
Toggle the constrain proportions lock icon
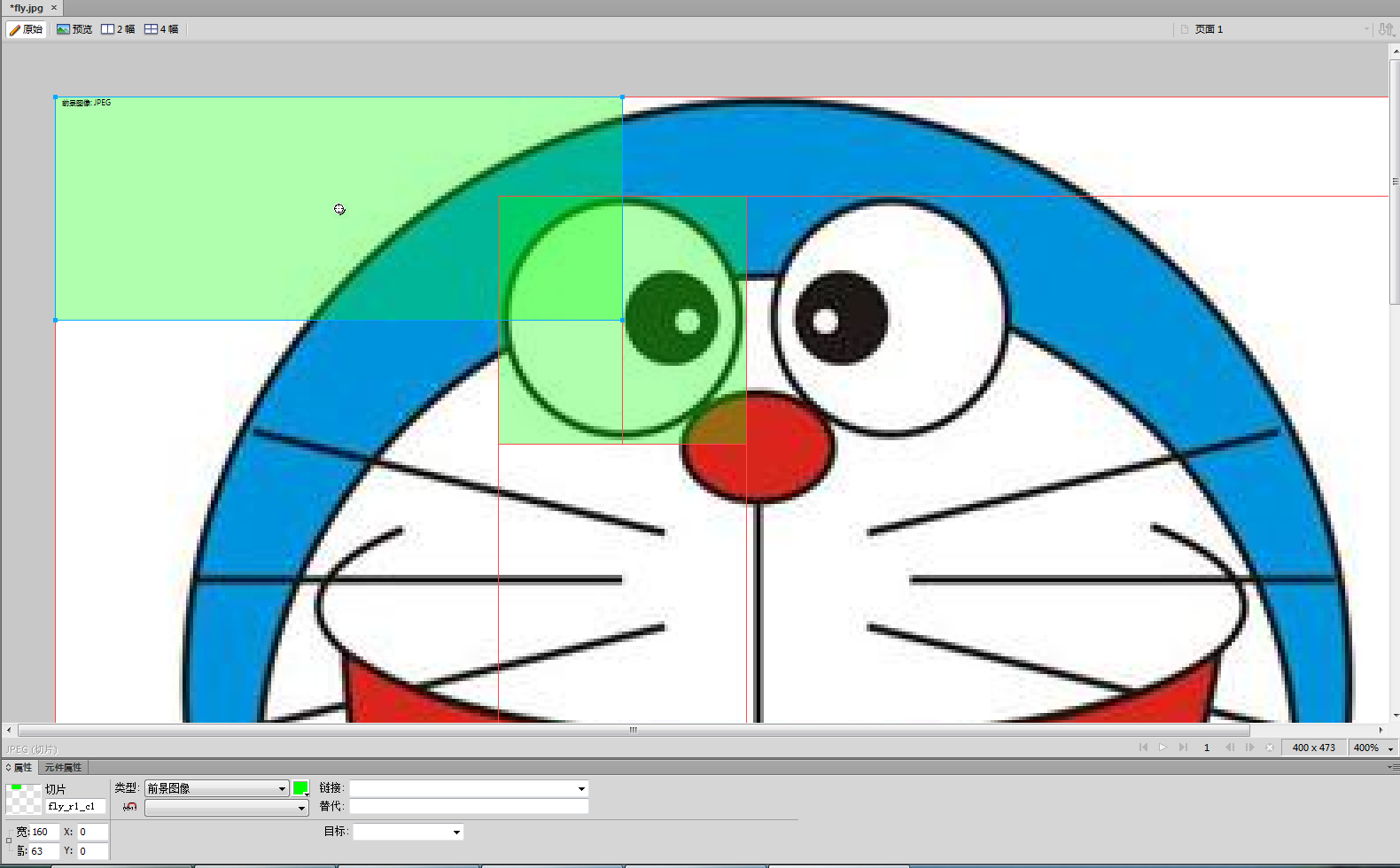9,841
